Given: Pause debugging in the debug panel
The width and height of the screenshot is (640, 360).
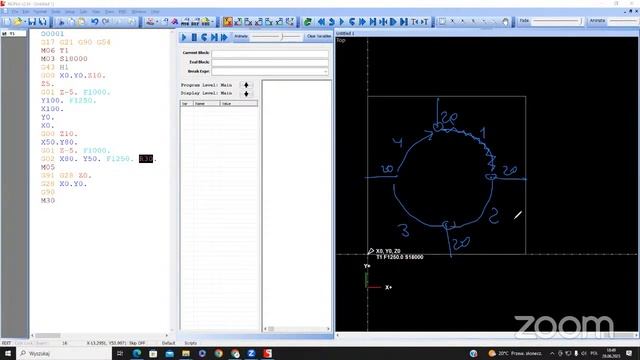Looking at the screenshot, I should coord(194,38).
